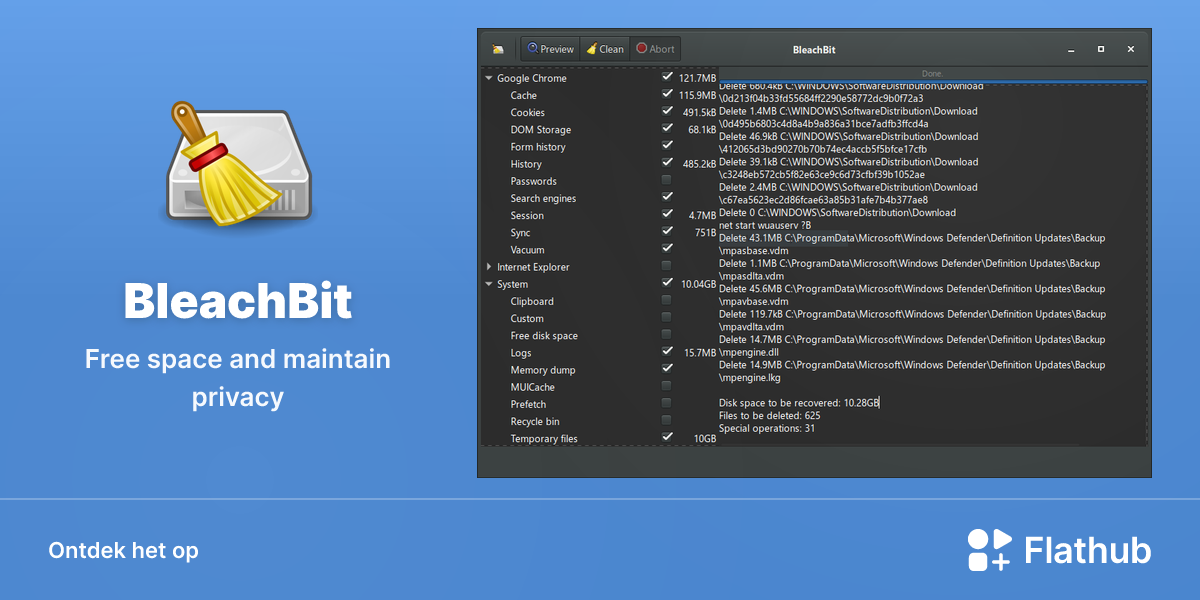The width and height of the screenshot is (1200, 600).
Task: Enable the Prefetch checkbox
Action: tap(667, 402)
